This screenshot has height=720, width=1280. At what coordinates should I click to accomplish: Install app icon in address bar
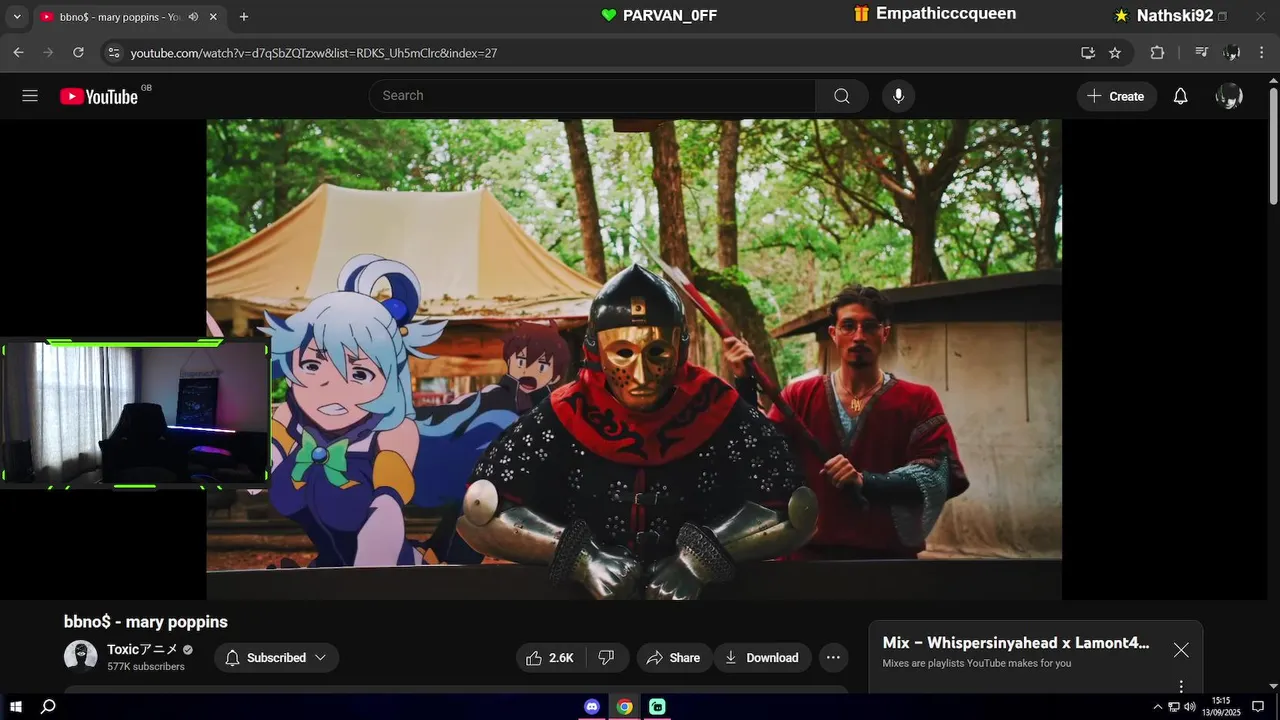1088,52
